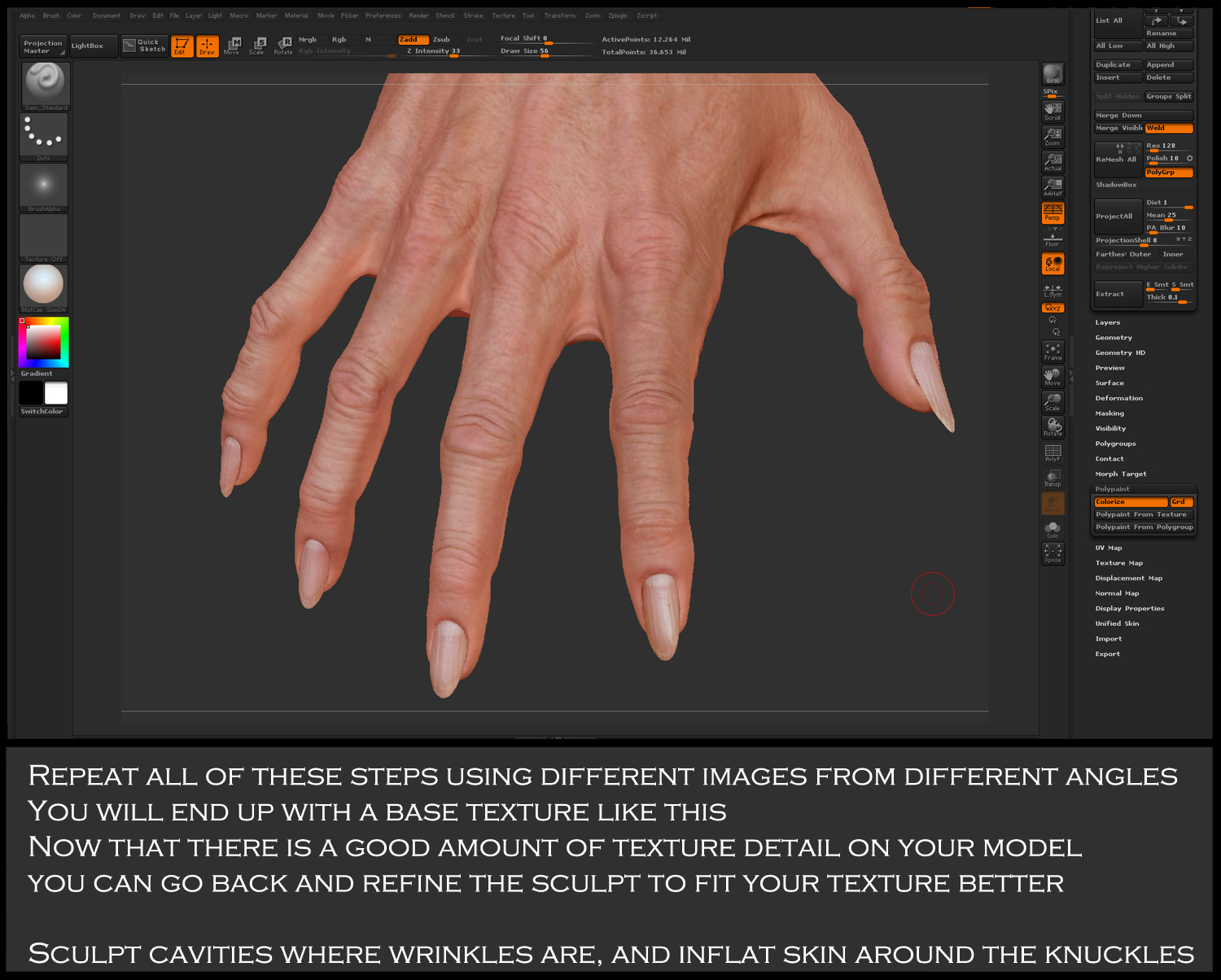Screen dimensions: 1221x980
Task: Click the Zoom document icon
Action: [x=1053, y=137]
